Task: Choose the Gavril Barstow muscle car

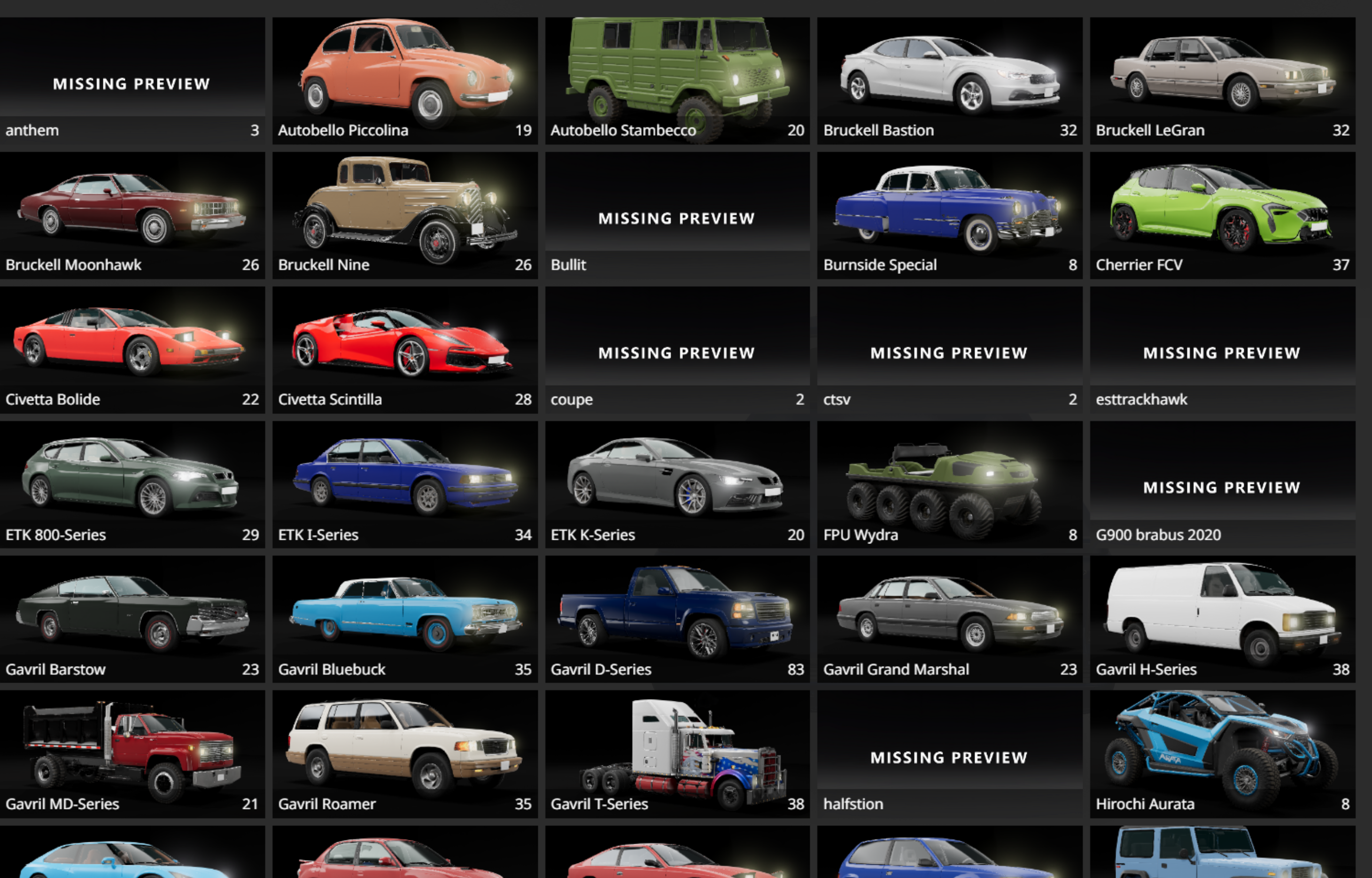Action: pyautogui.click(x=132, y=619)
